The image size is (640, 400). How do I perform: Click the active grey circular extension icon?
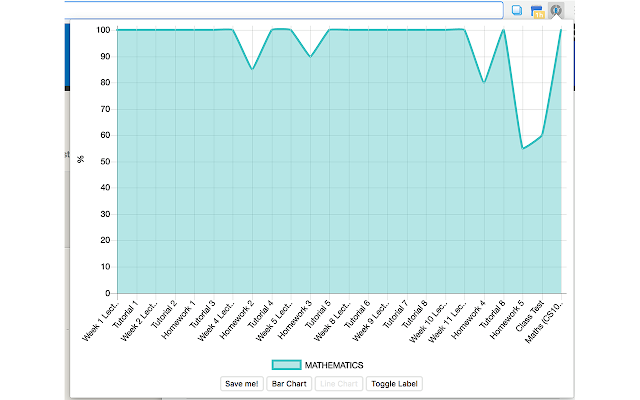click(556, 10)
